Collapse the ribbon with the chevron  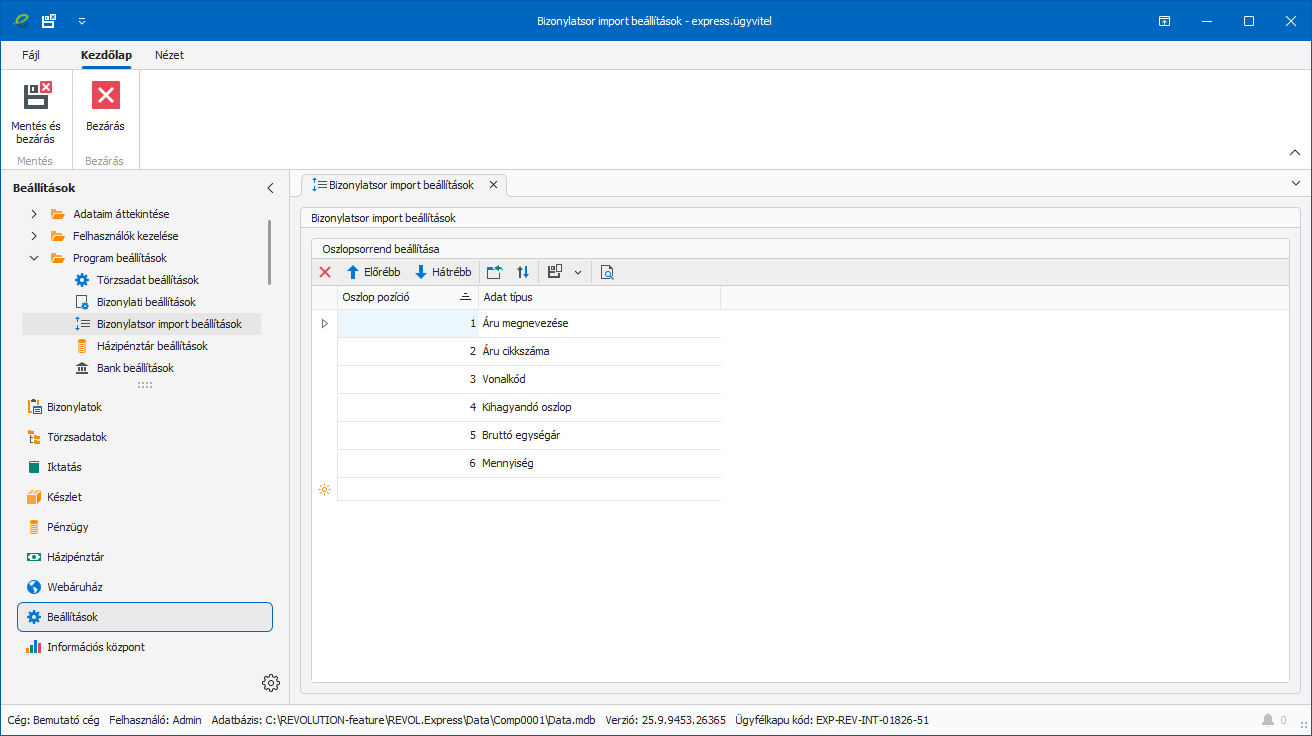tap(1295, 153)
